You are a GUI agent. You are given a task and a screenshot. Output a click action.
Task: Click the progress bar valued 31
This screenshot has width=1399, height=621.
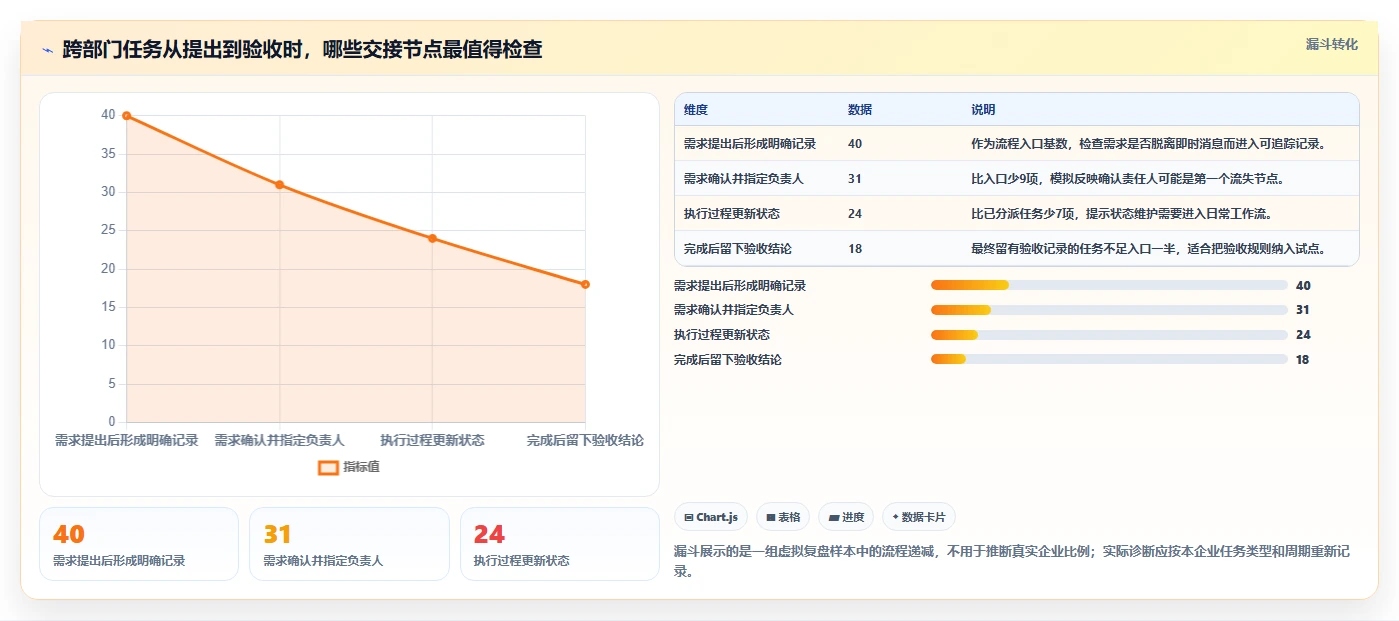1109,310
